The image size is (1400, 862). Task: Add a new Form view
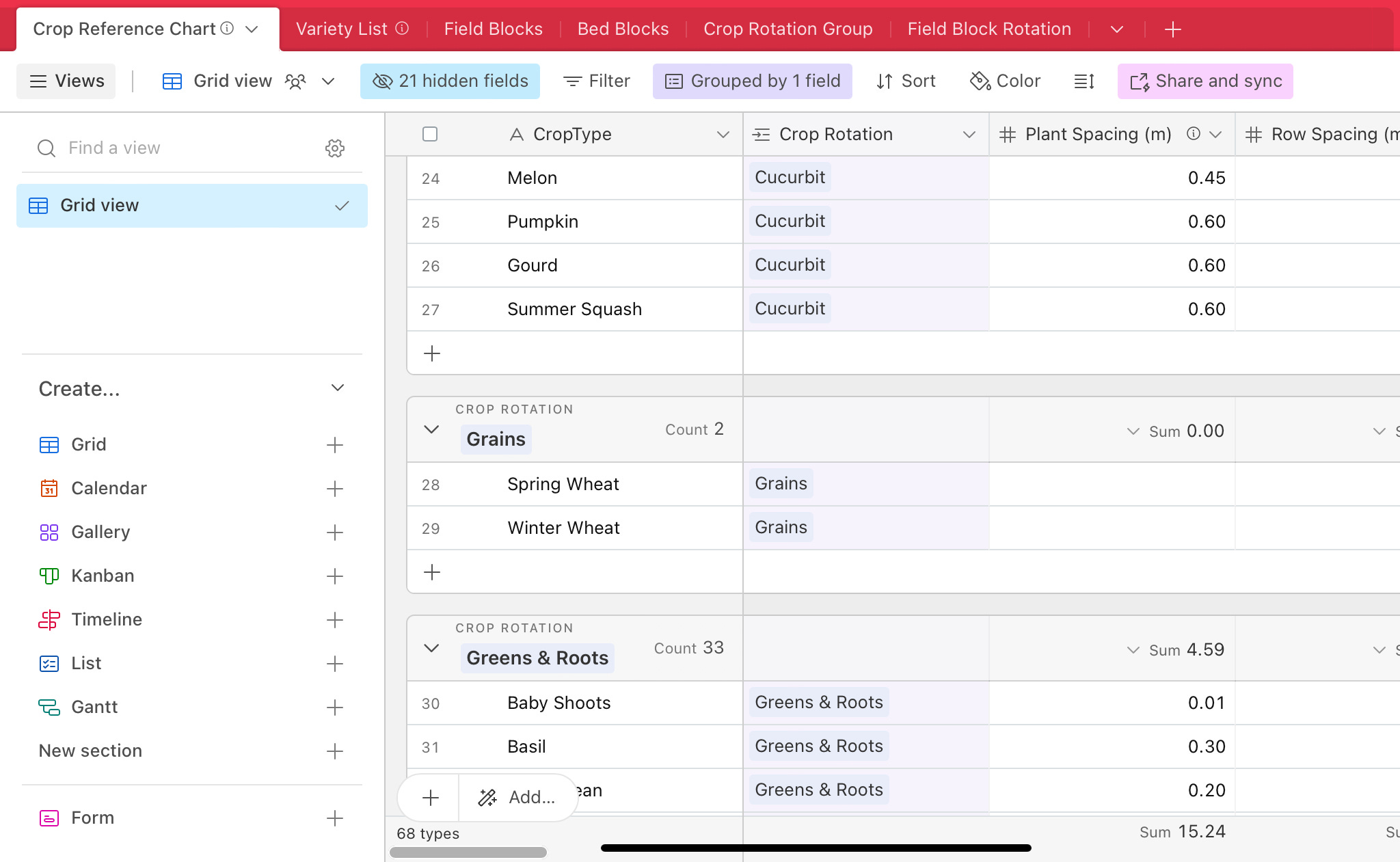334,818
